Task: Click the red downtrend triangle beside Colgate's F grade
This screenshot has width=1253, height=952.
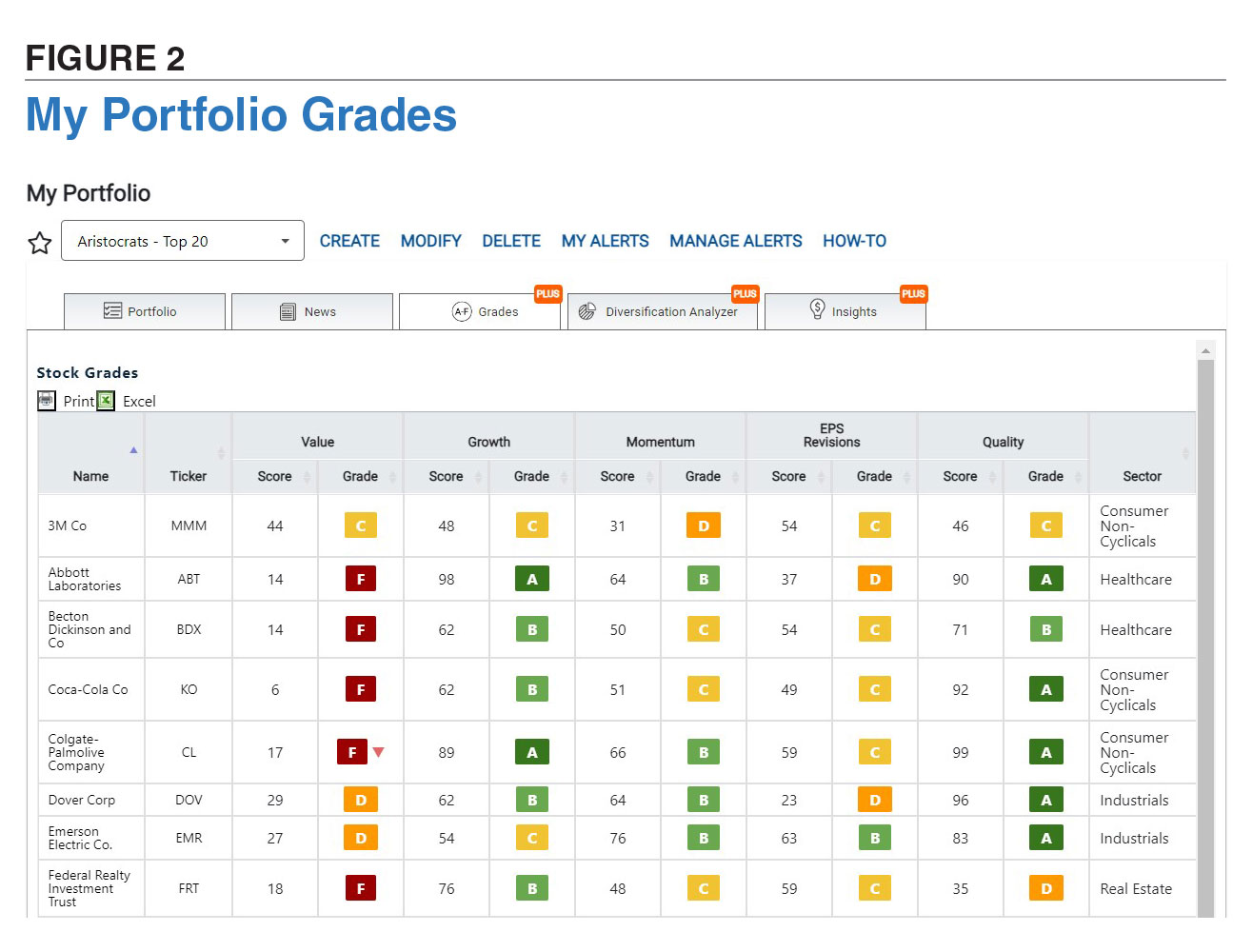Action: (x=379, y=752)
